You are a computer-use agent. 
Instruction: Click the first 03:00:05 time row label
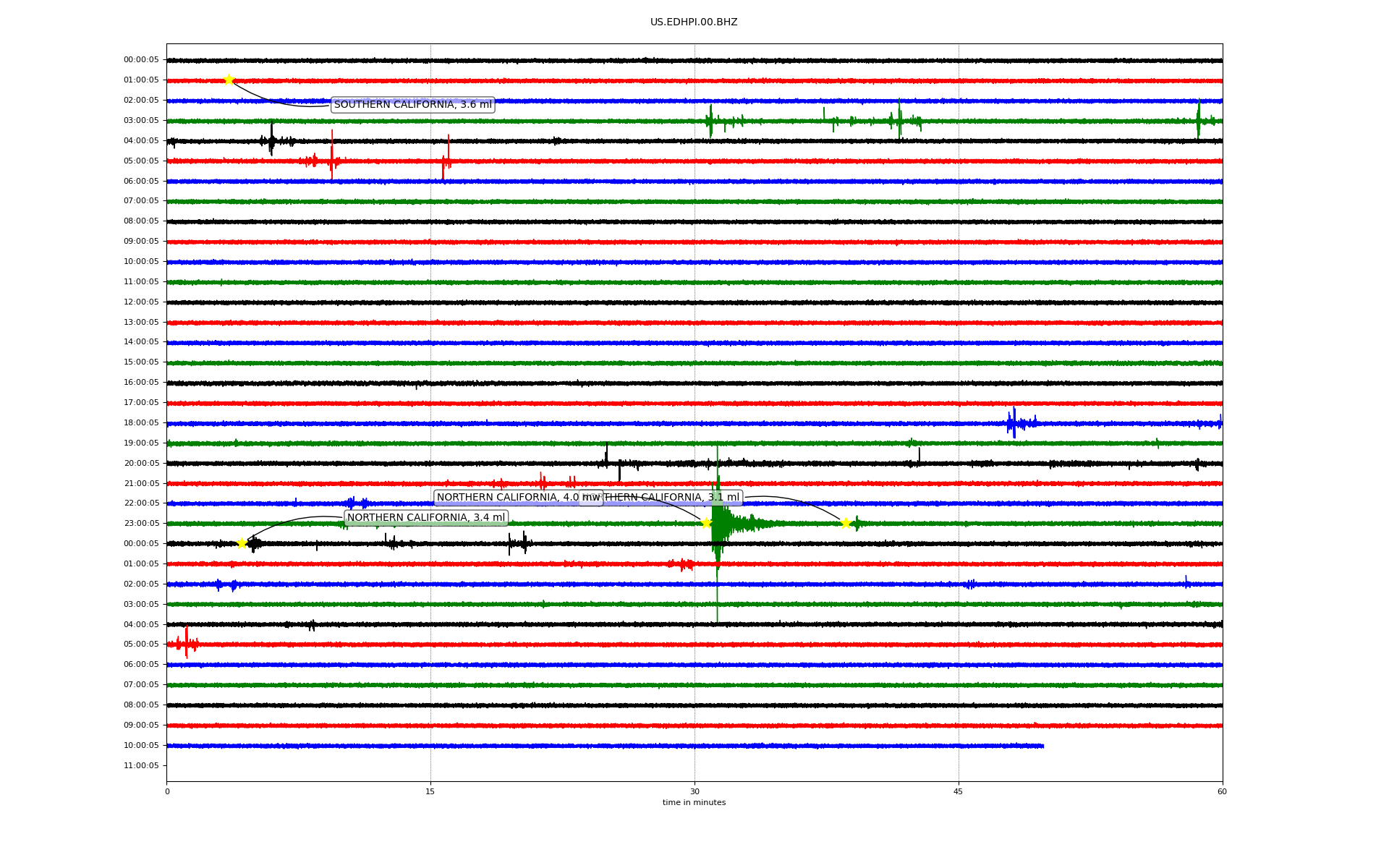pos(141,121)
